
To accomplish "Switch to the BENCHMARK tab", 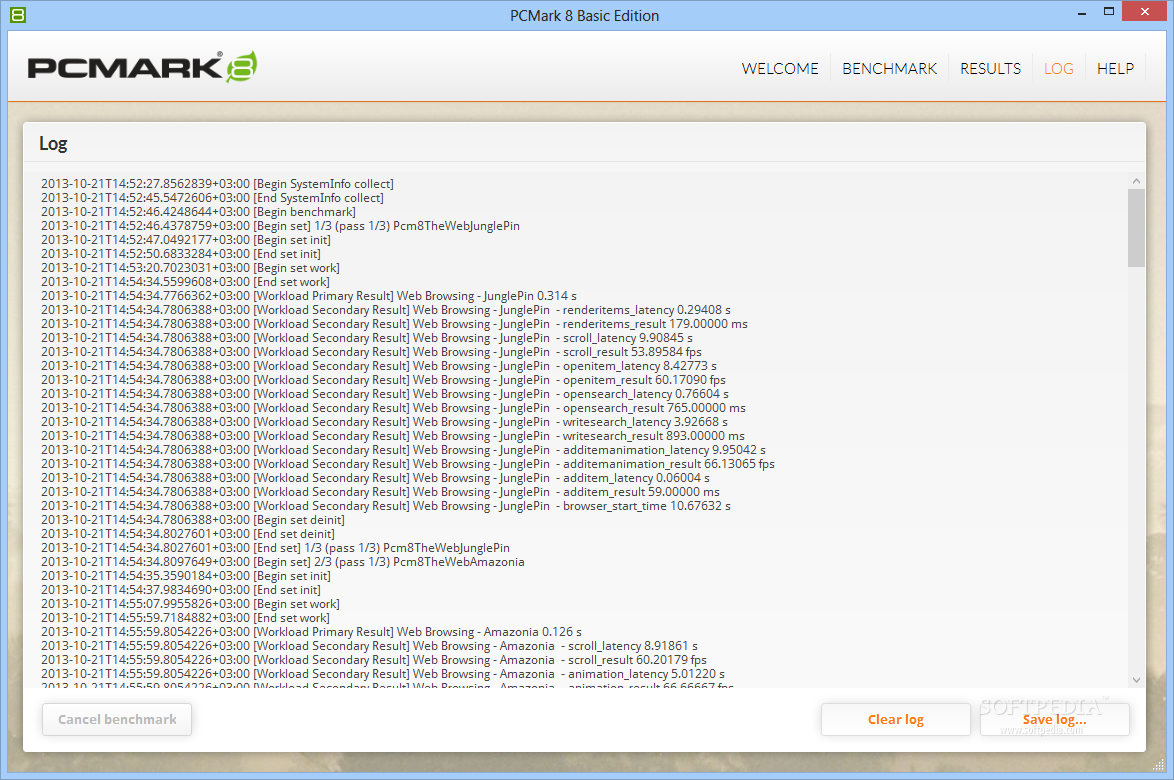I will pyautogui.click(x=889, y=68).
